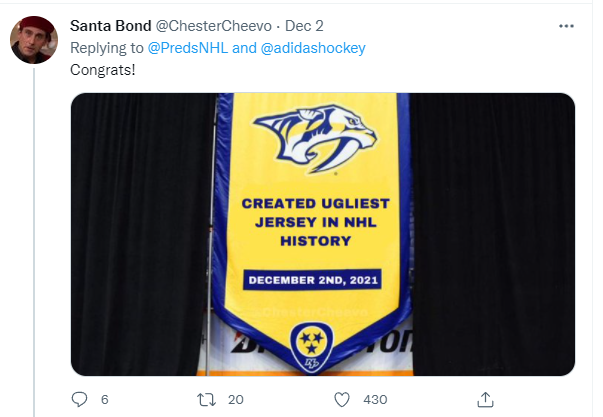The image size is (603, 417).
Task: Click the retweet count 20
Action: [x=236, y=399]
